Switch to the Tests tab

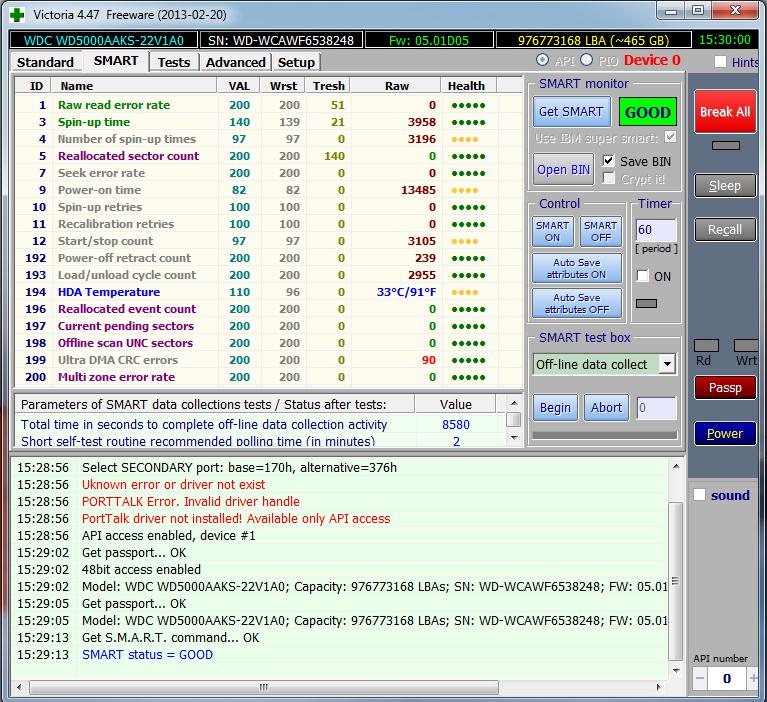(x=174, y=63)
